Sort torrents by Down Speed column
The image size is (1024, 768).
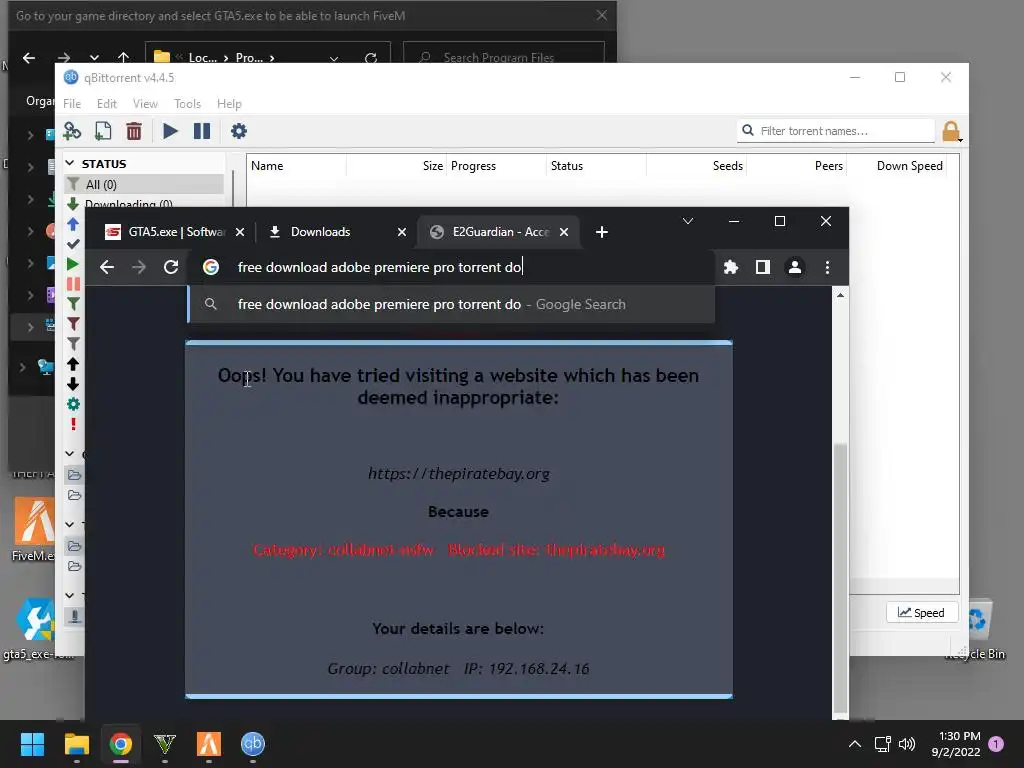click(x=897, y=166)
